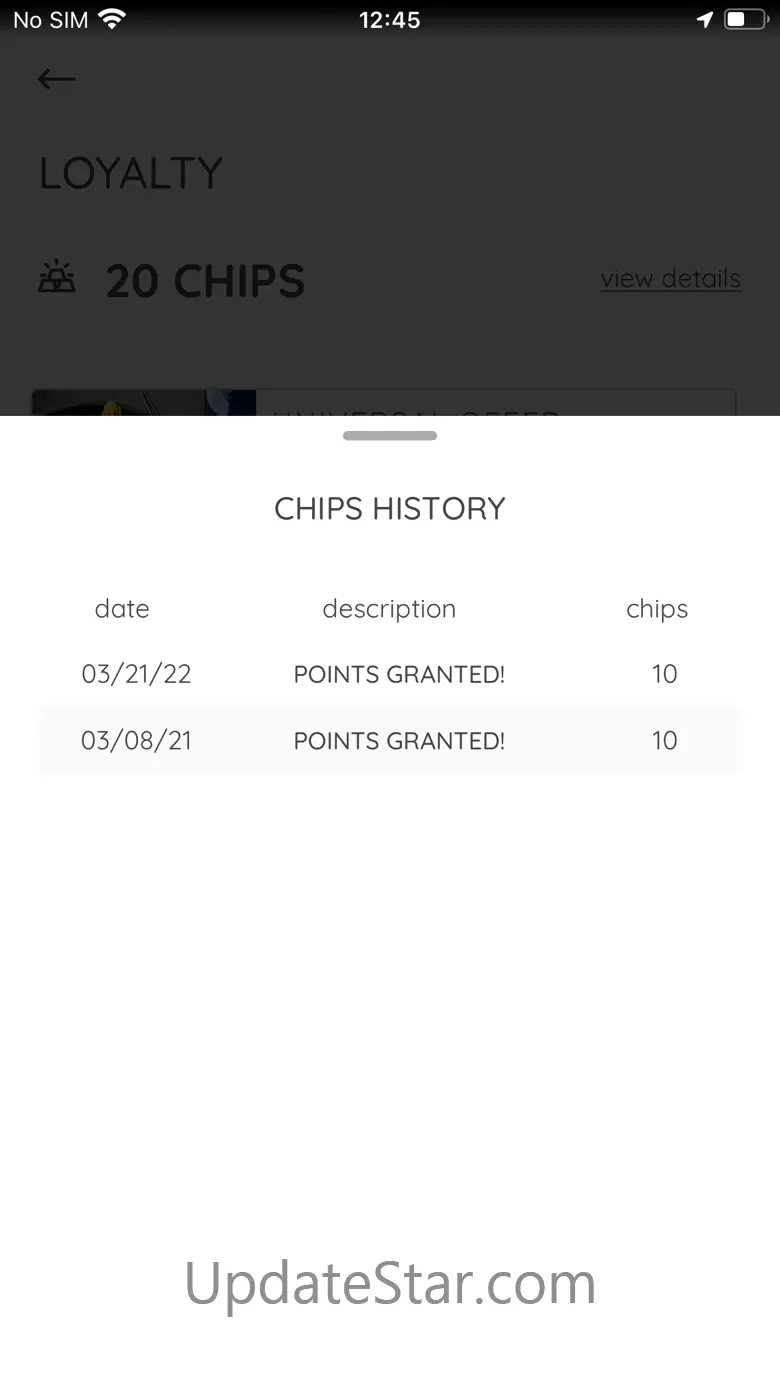
Task: Tap the Wi-Fi status icon
Action: (112, 19)
